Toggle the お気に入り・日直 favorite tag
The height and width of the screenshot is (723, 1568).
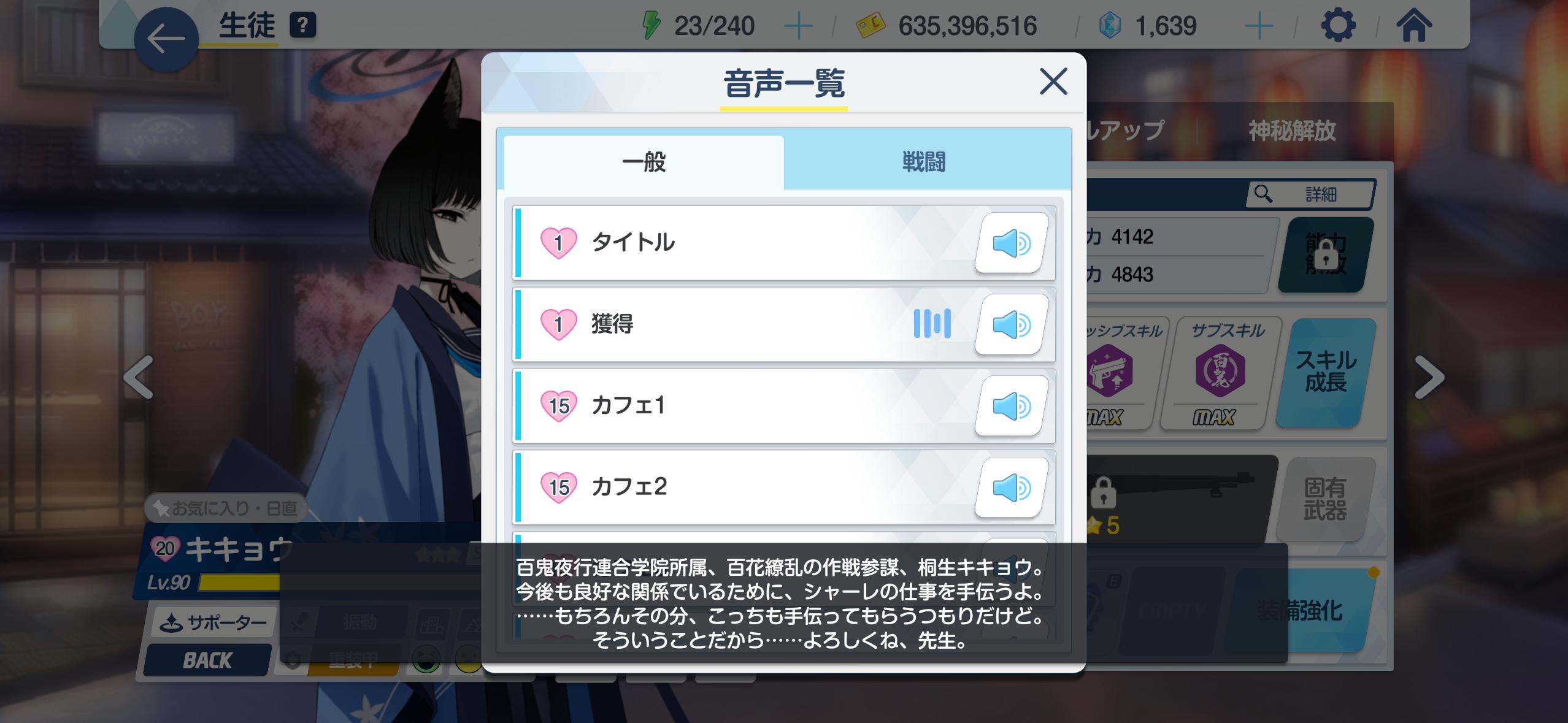226,508
